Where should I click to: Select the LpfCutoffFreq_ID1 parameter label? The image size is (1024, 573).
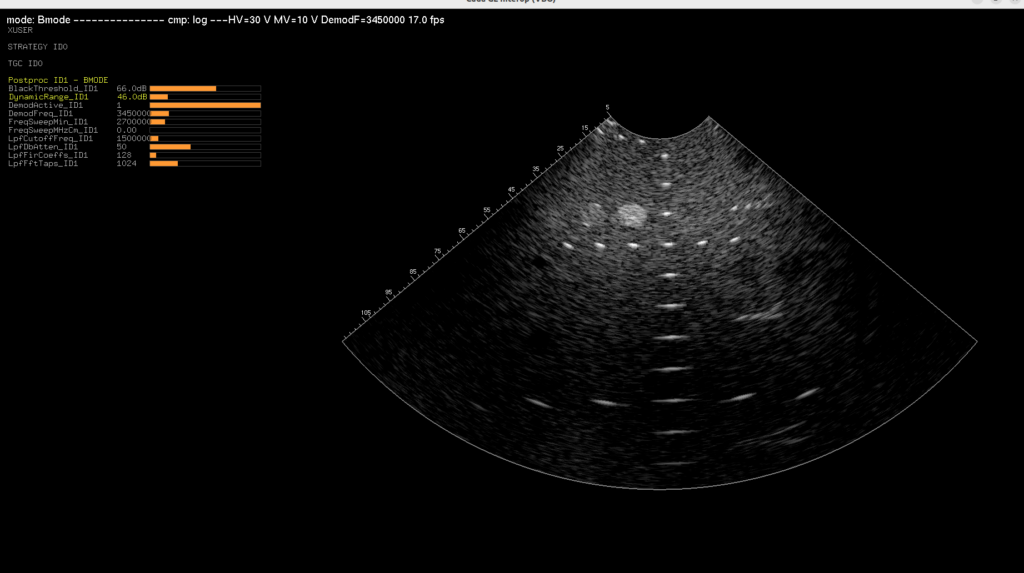click(x=50, y=139)
